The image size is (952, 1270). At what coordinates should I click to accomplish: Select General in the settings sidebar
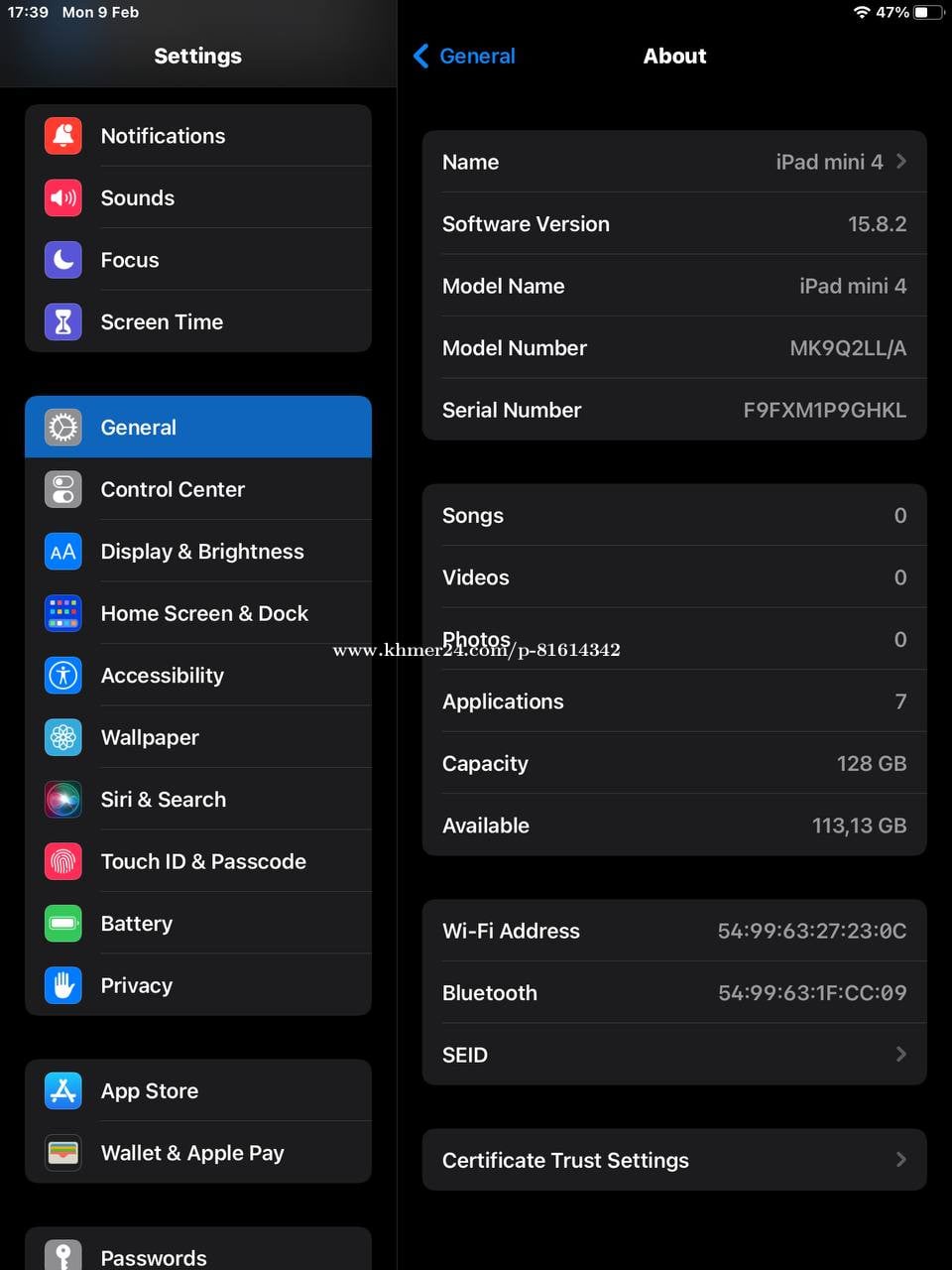198,428
